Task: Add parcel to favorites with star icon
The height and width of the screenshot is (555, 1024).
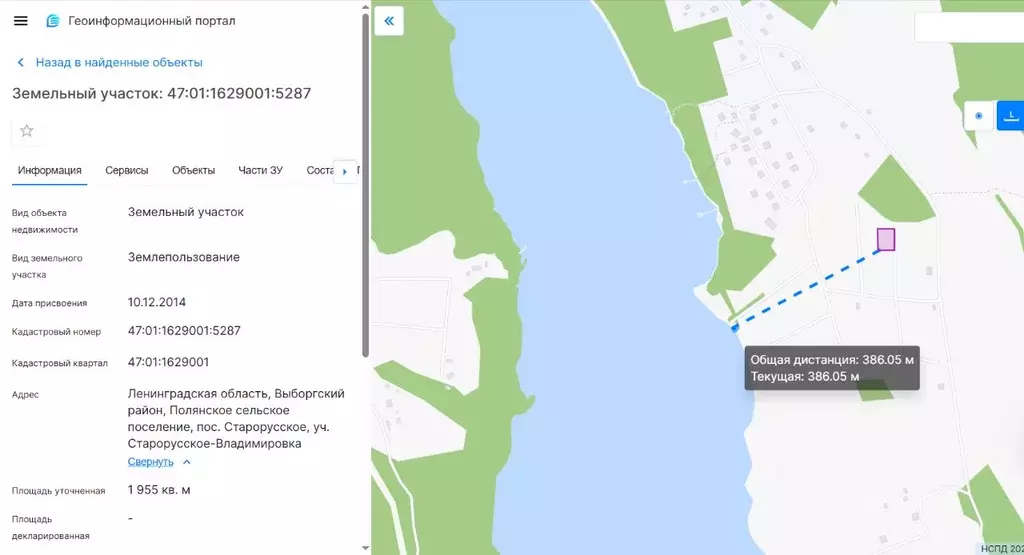Action: (x=27, y=131)
